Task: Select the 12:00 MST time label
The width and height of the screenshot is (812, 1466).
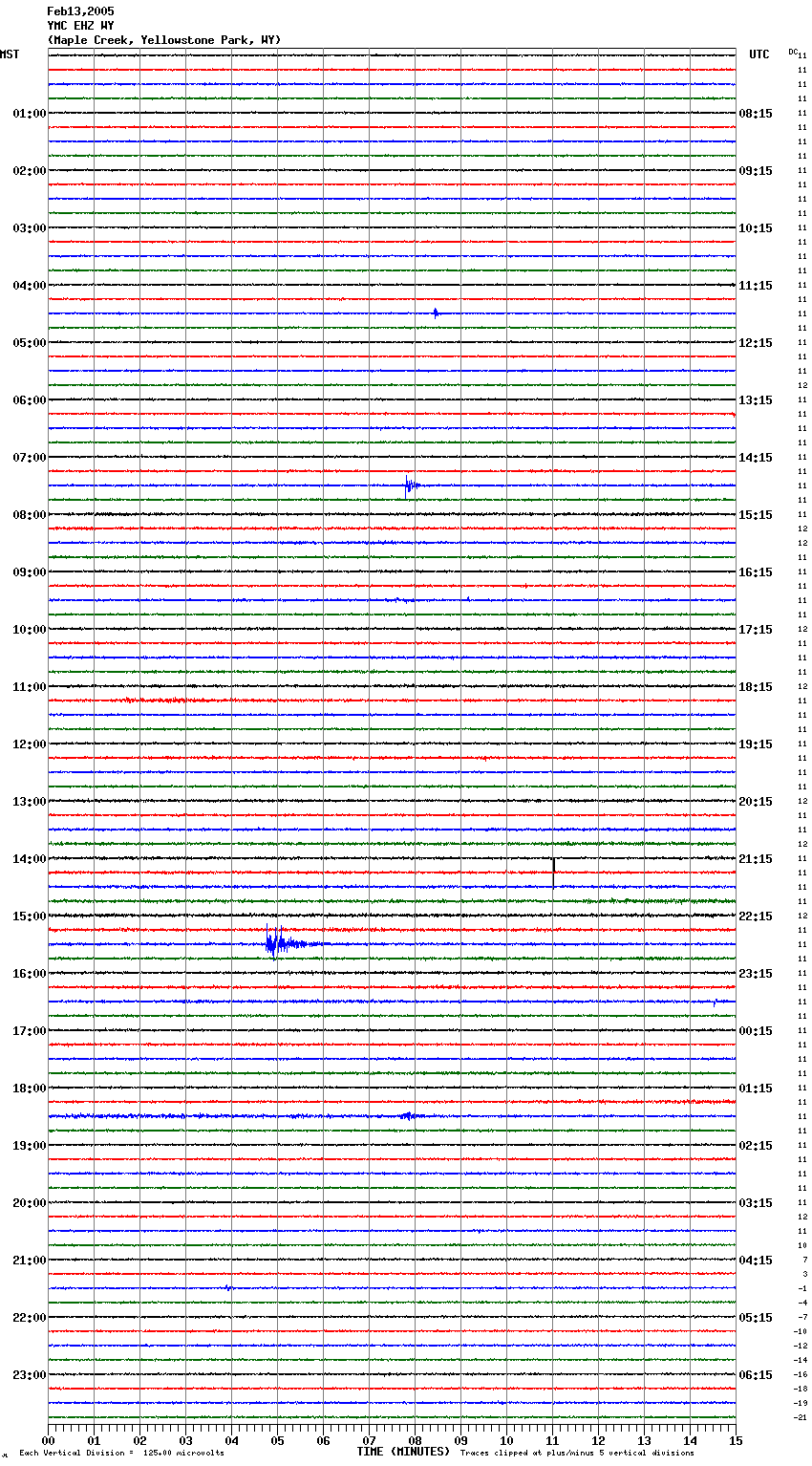Action: point(30,744)
